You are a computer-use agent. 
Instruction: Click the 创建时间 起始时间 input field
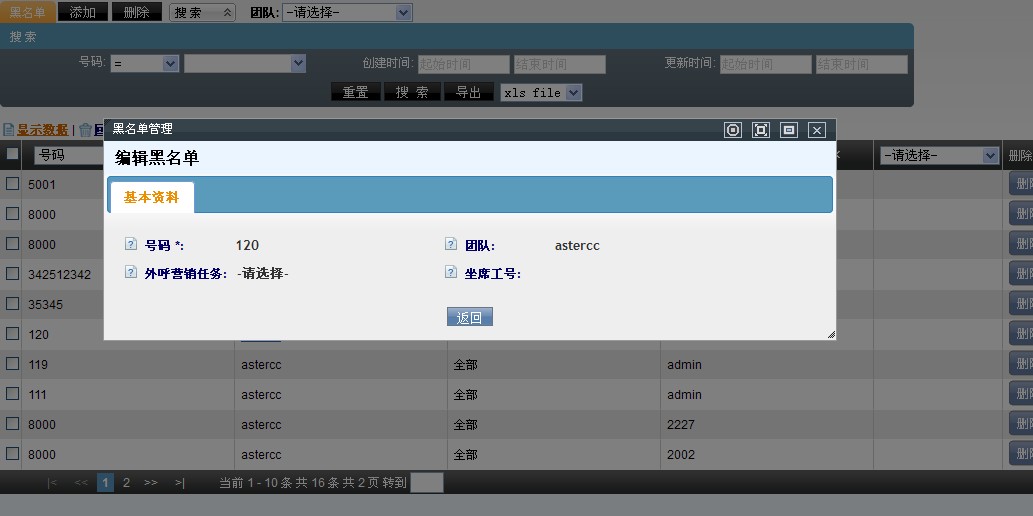pos(463,64)
